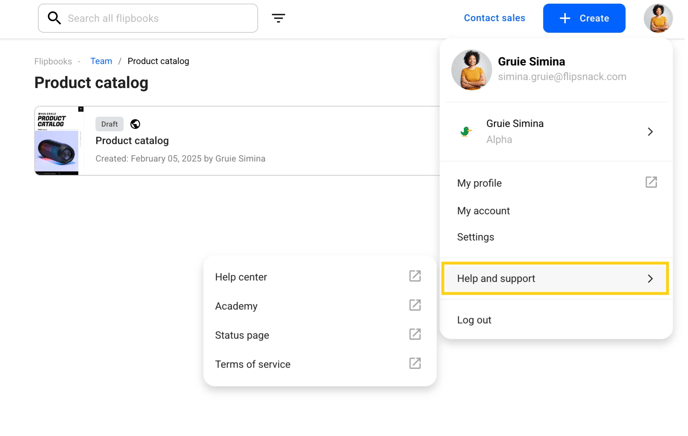Select Log out

coord(474,320)
